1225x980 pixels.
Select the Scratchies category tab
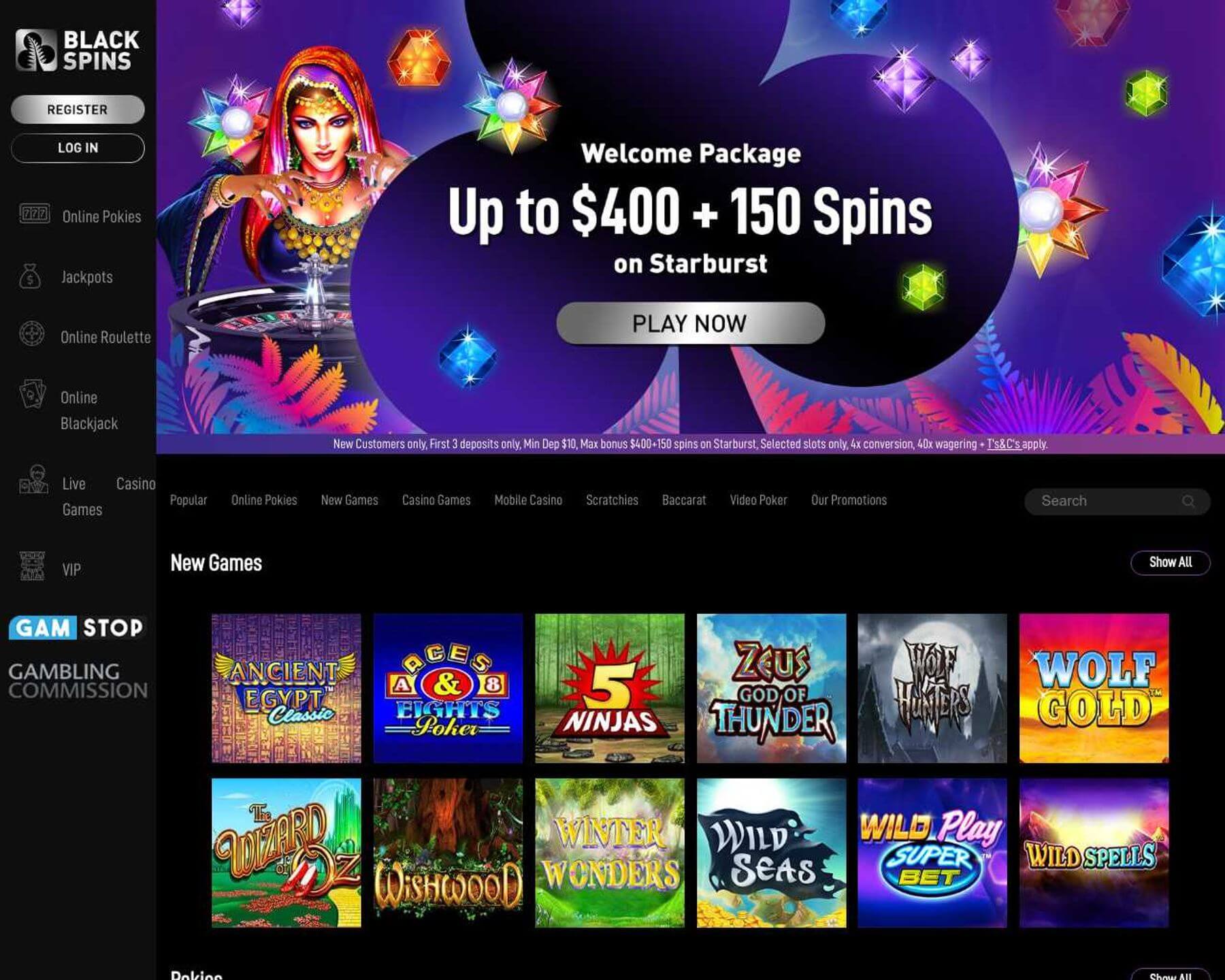[x=612, y=500]
